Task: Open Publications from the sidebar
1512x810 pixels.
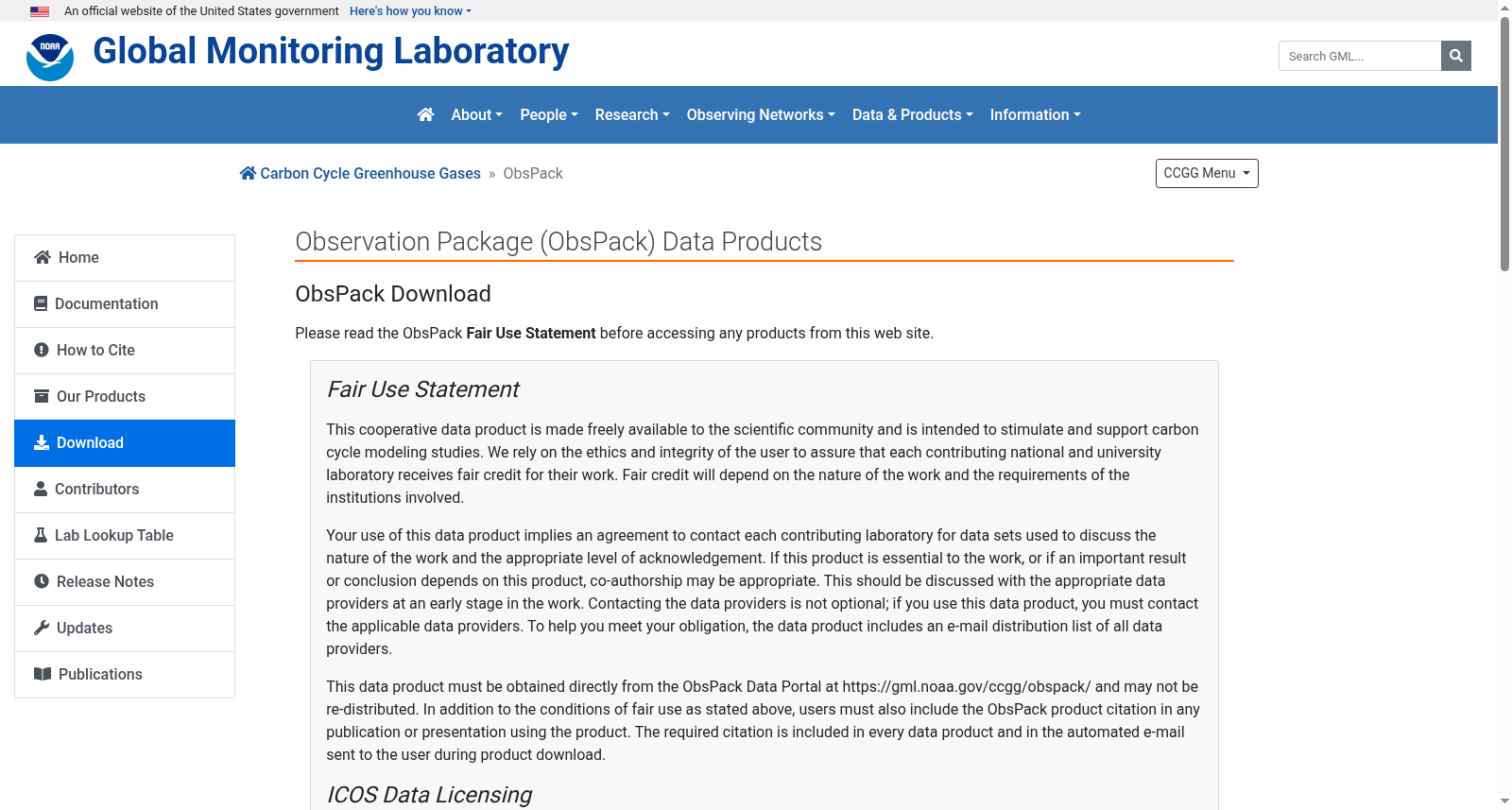Action: point(125,675)
